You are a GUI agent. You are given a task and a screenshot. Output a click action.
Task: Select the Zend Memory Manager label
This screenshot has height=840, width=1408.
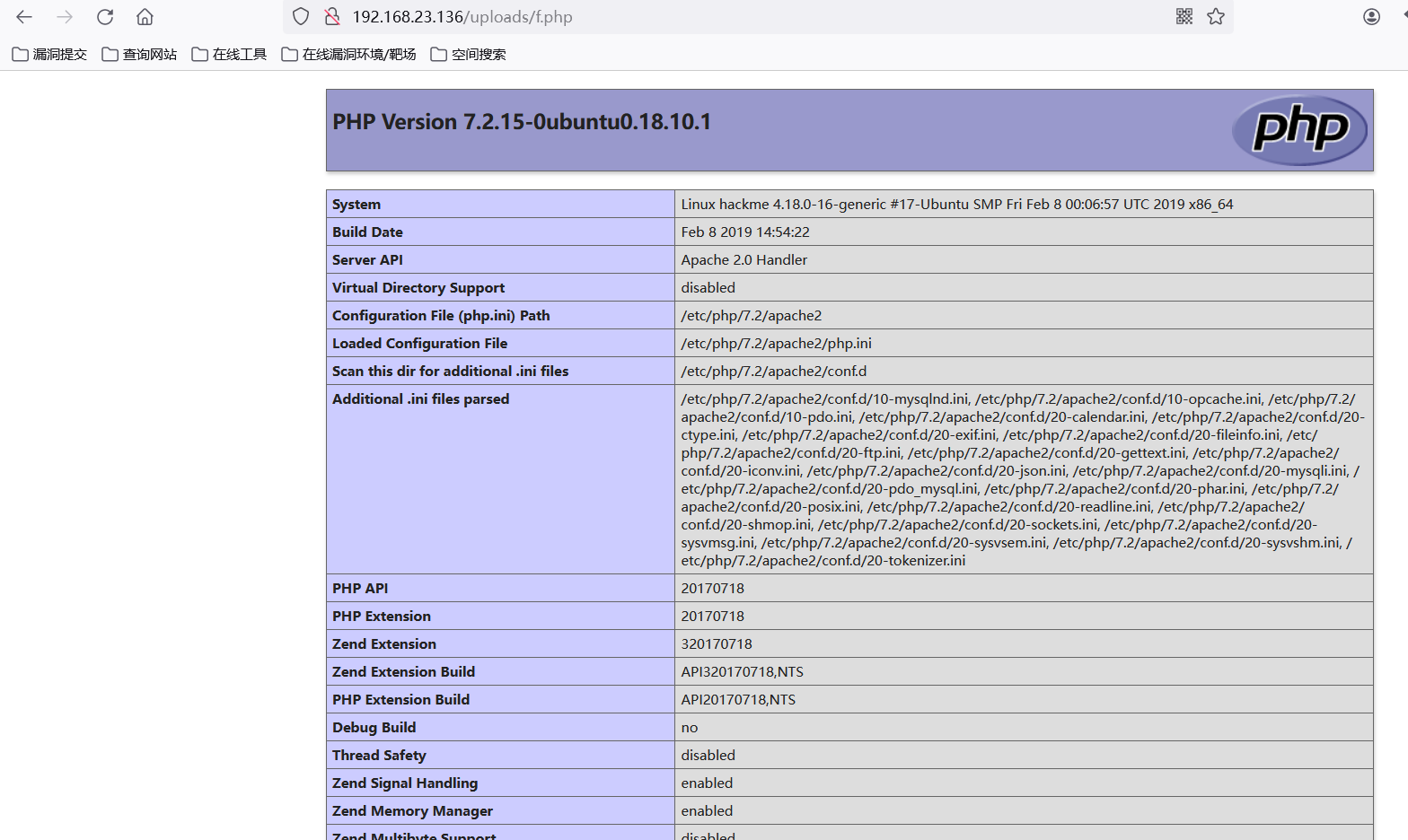tap(412, 811)
